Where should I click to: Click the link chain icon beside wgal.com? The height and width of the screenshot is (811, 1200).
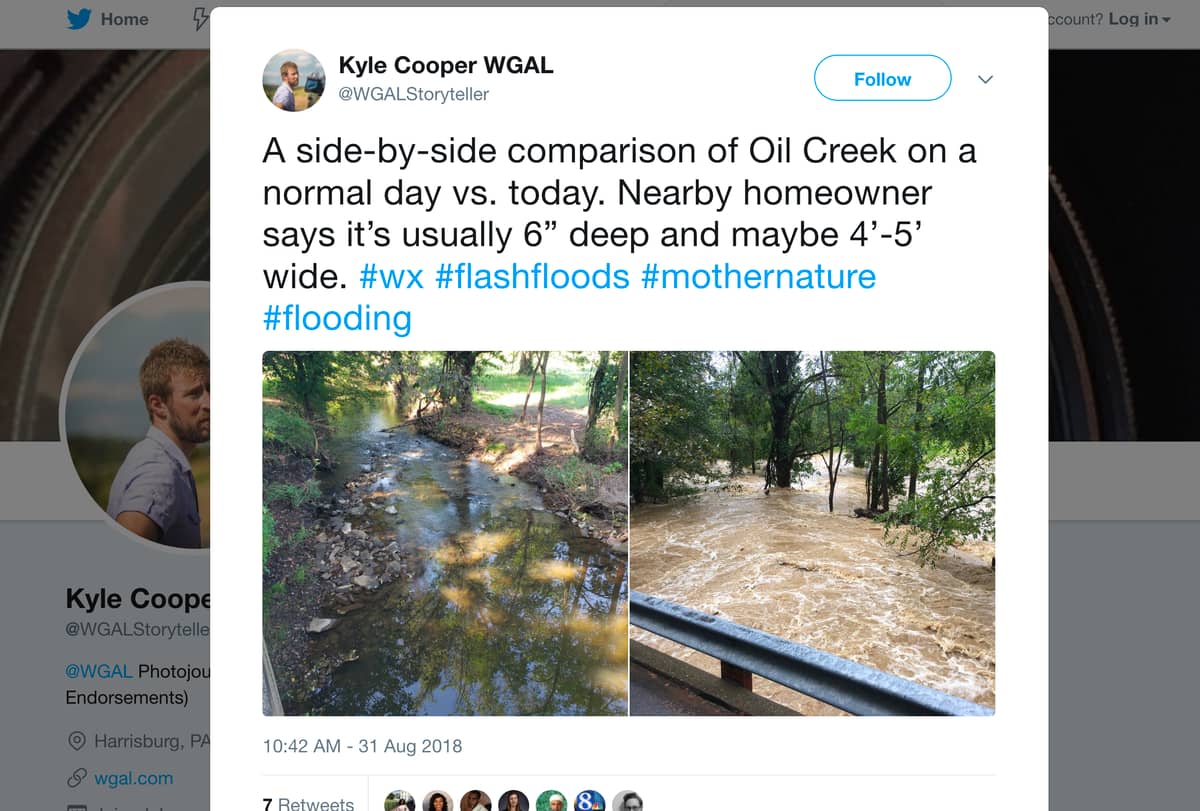coord(75,778)
